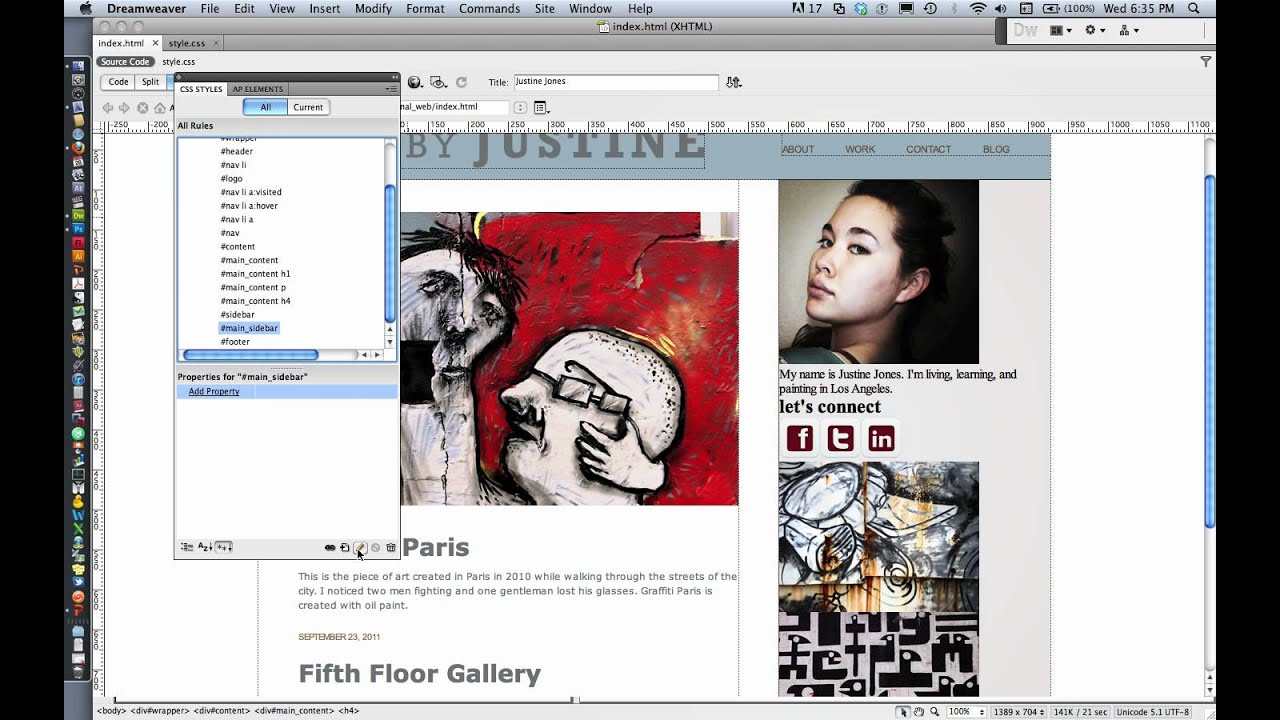Show category view in CSS properties pane

click(x=187, y=547)
